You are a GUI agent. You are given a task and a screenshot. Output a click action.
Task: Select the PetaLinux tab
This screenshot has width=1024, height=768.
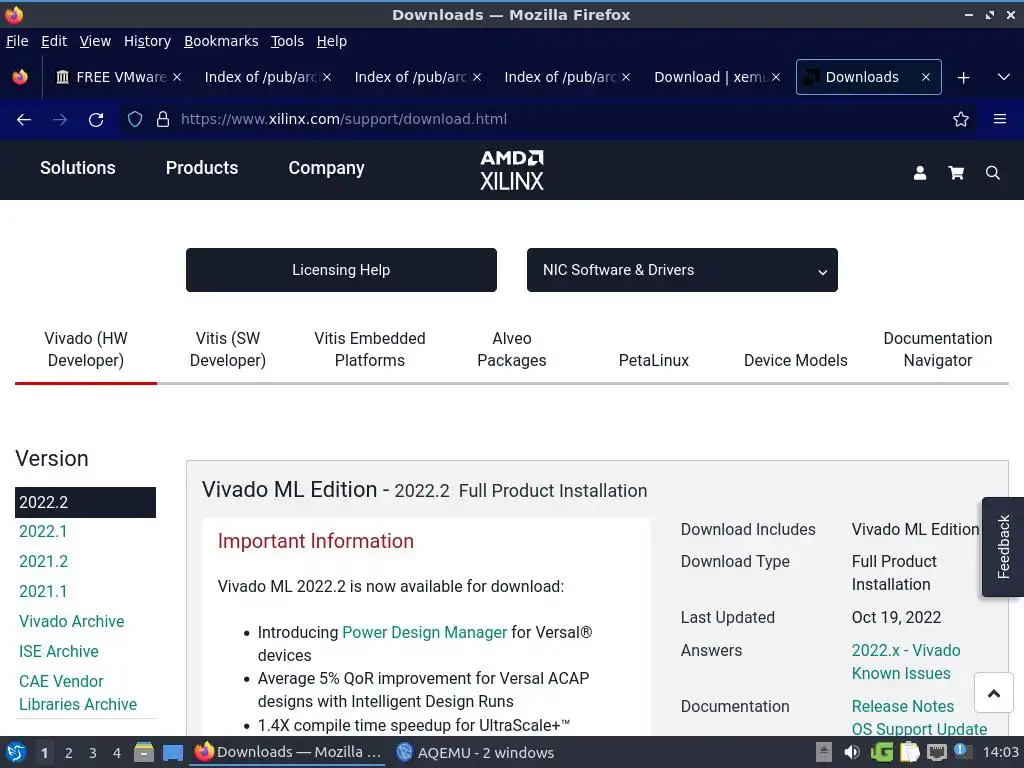coord(654,360)
